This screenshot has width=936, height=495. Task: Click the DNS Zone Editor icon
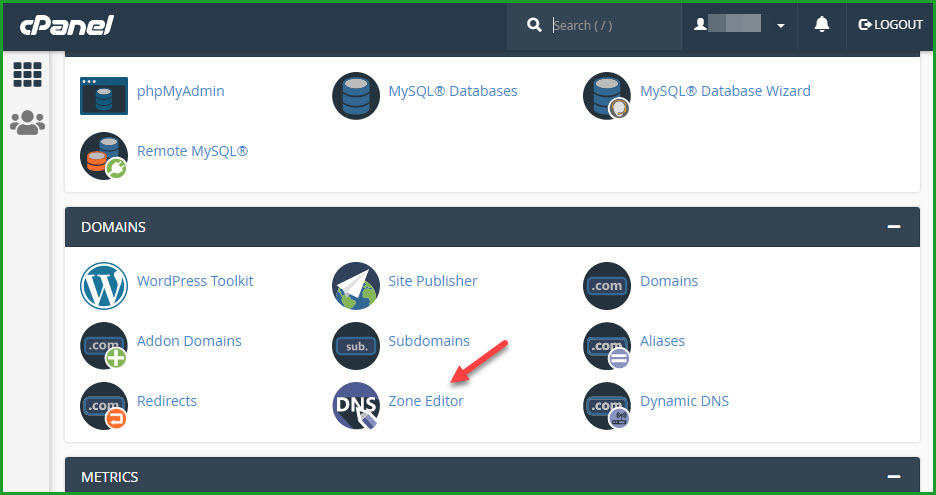point(356,406)
